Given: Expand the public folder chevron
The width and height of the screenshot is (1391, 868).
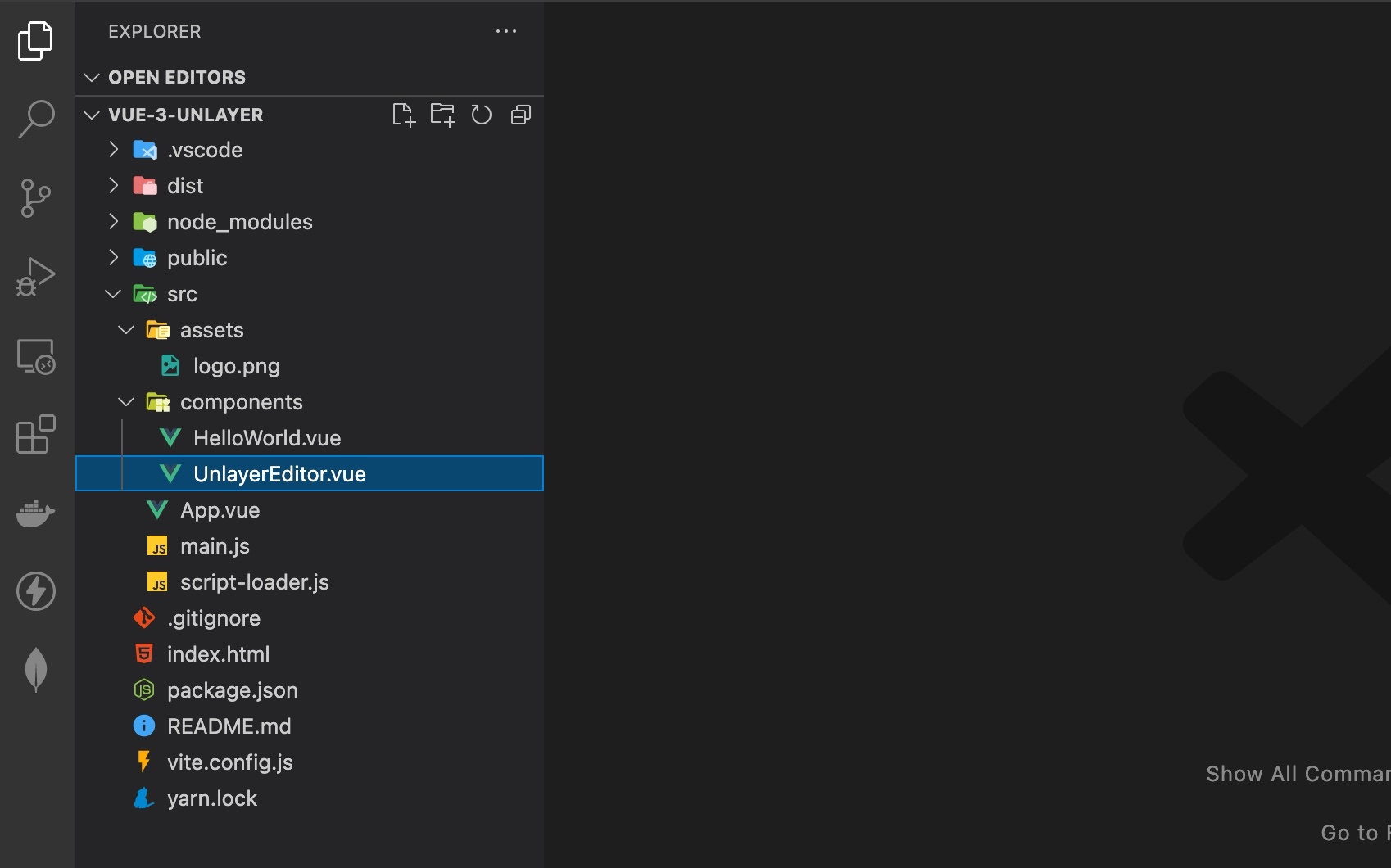Looking at the screenshot, I should [114, 258].
